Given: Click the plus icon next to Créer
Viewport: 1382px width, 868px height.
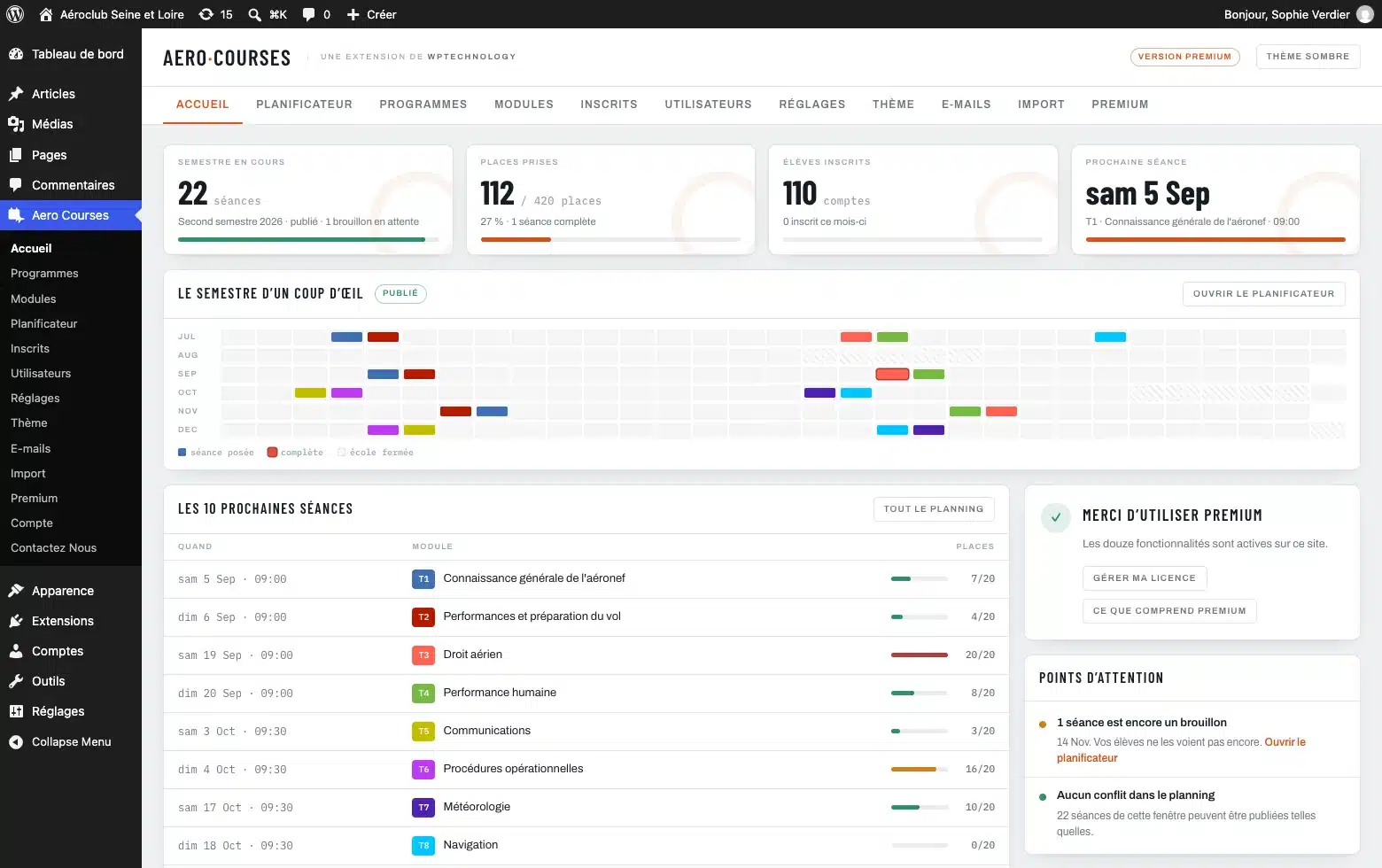Looking at the screenshot, I should (353, 14).
